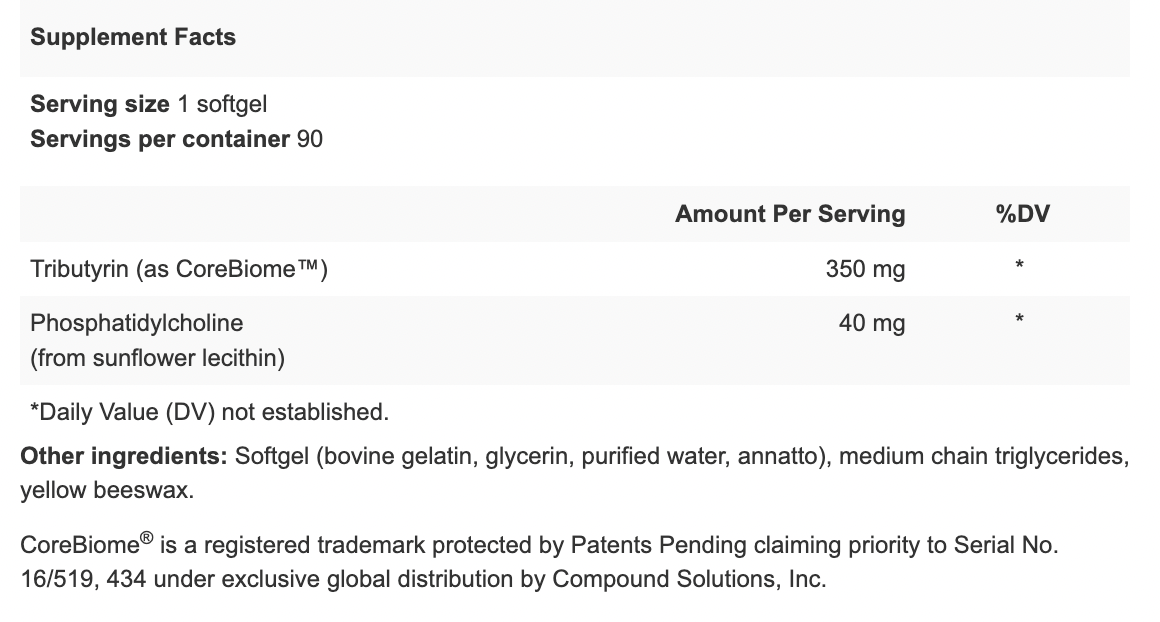Click the Amount Per Serving column header
This screenshot has height=622, width=1160.
789,214
